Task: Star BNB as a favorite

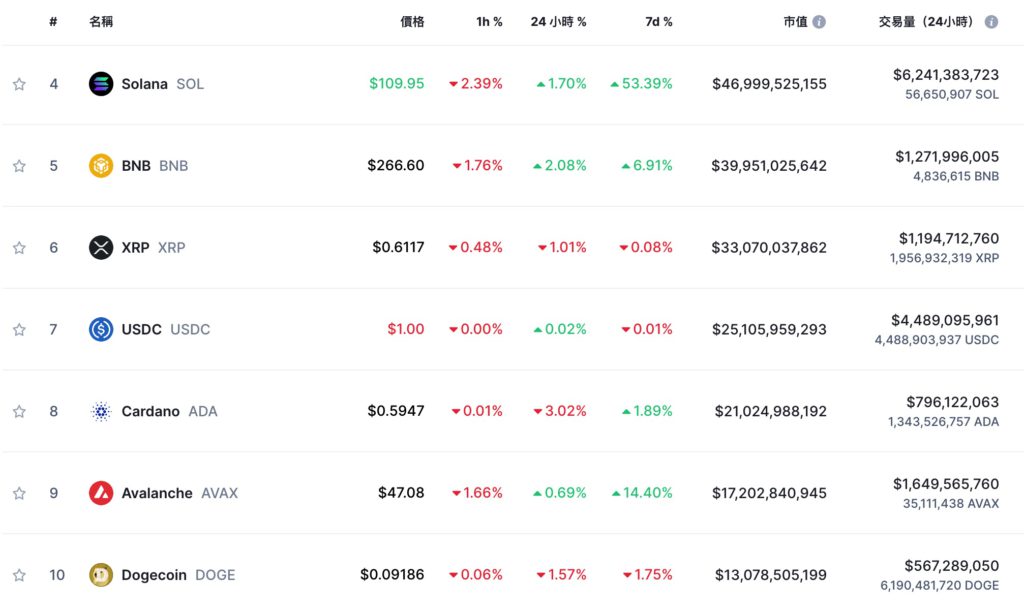Action: 20,166
